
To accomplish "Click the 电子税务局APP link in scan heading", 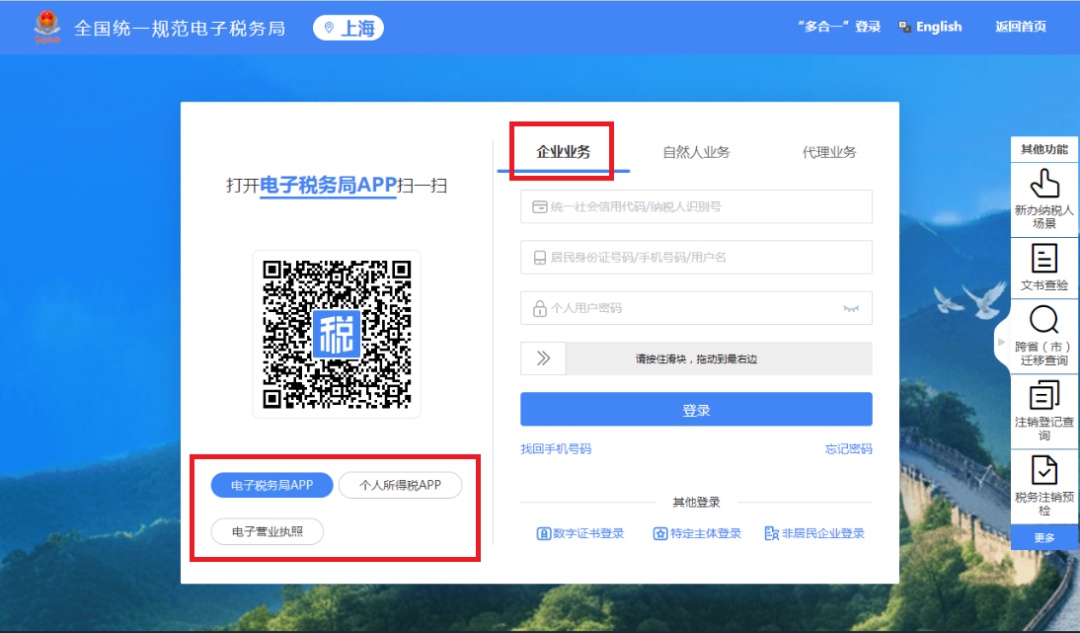I will point(329,185).
